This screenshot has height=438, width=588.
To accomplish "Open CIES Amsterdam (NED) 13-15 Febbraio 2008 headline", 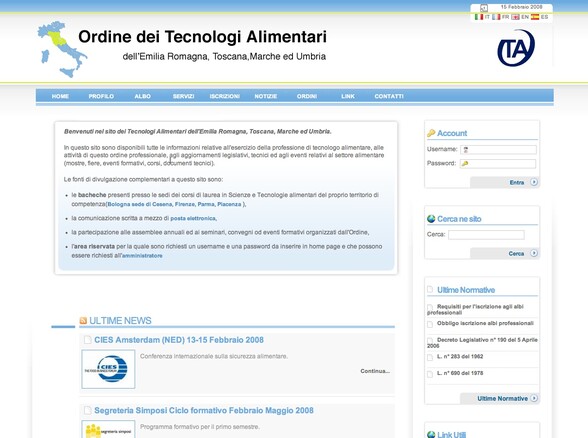I will tap(179, 340).
